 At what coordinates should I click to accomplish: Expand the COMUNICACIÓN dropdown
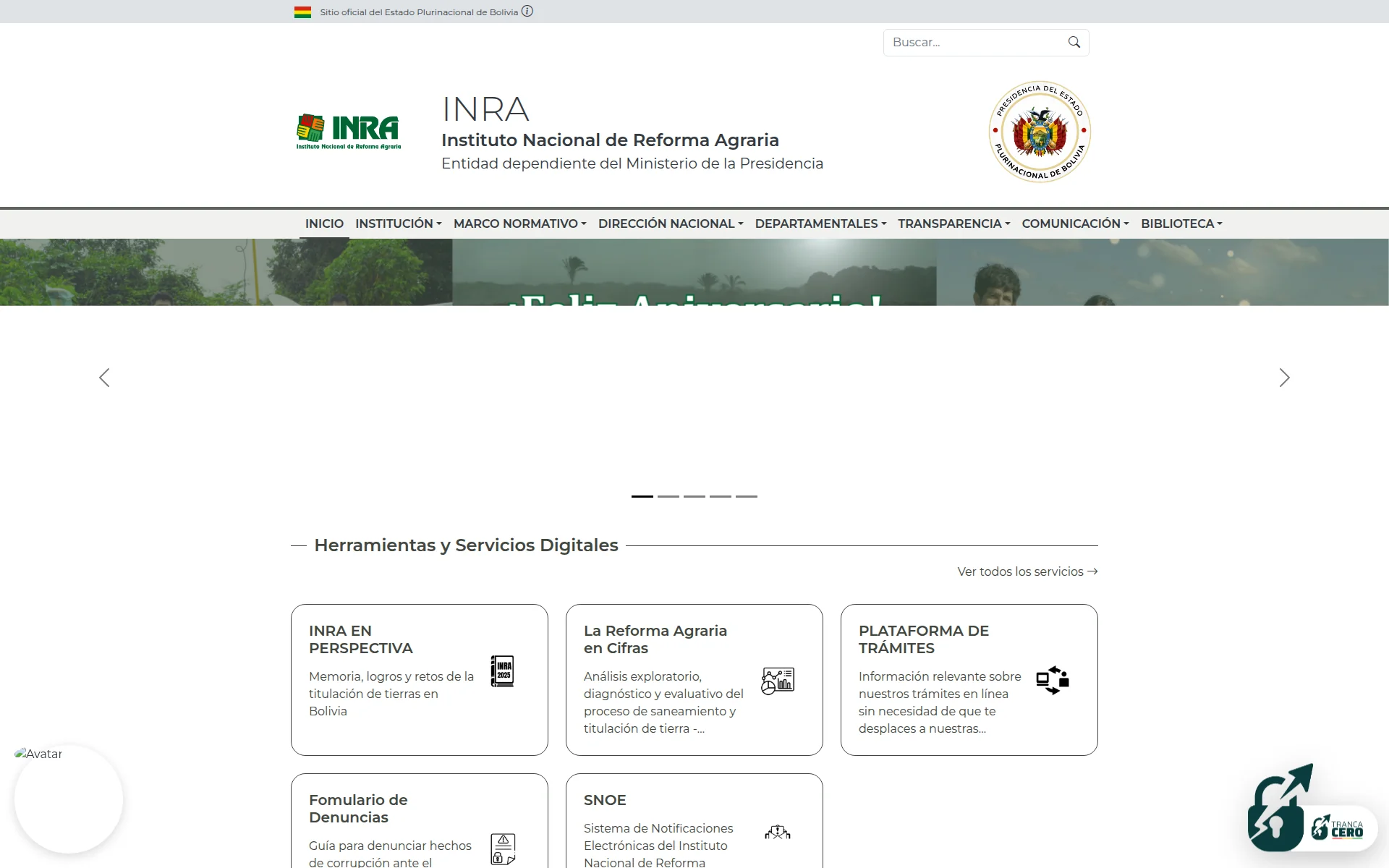click(x=1075, y=224)
